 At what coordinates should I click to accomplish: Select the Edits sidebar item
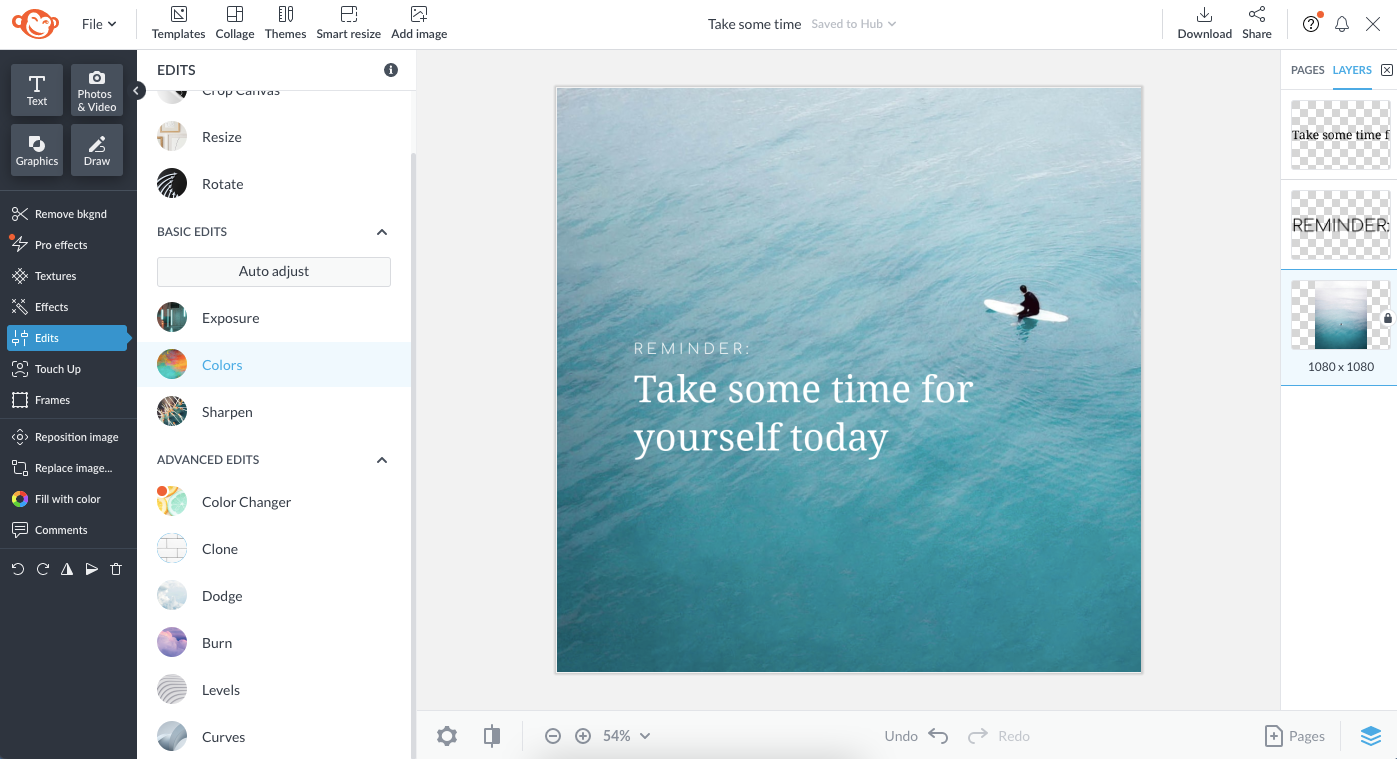pyautogui.click(x=68, y=338)
